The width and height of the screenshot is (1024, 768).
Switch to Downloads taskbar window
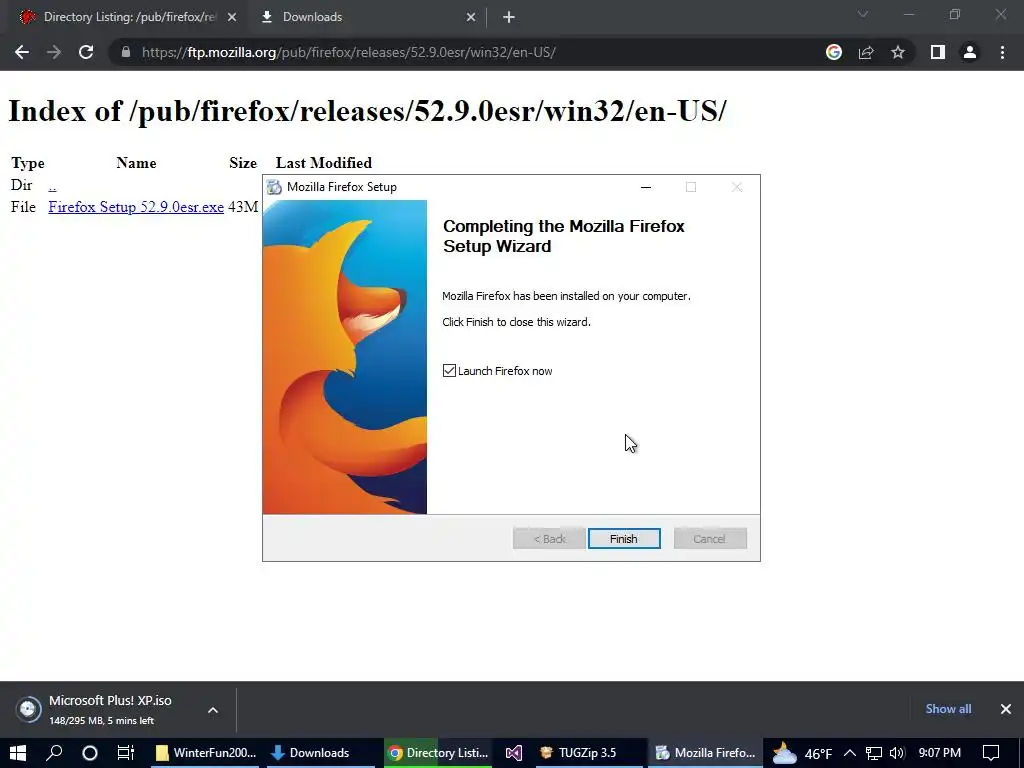coord(319,753)
